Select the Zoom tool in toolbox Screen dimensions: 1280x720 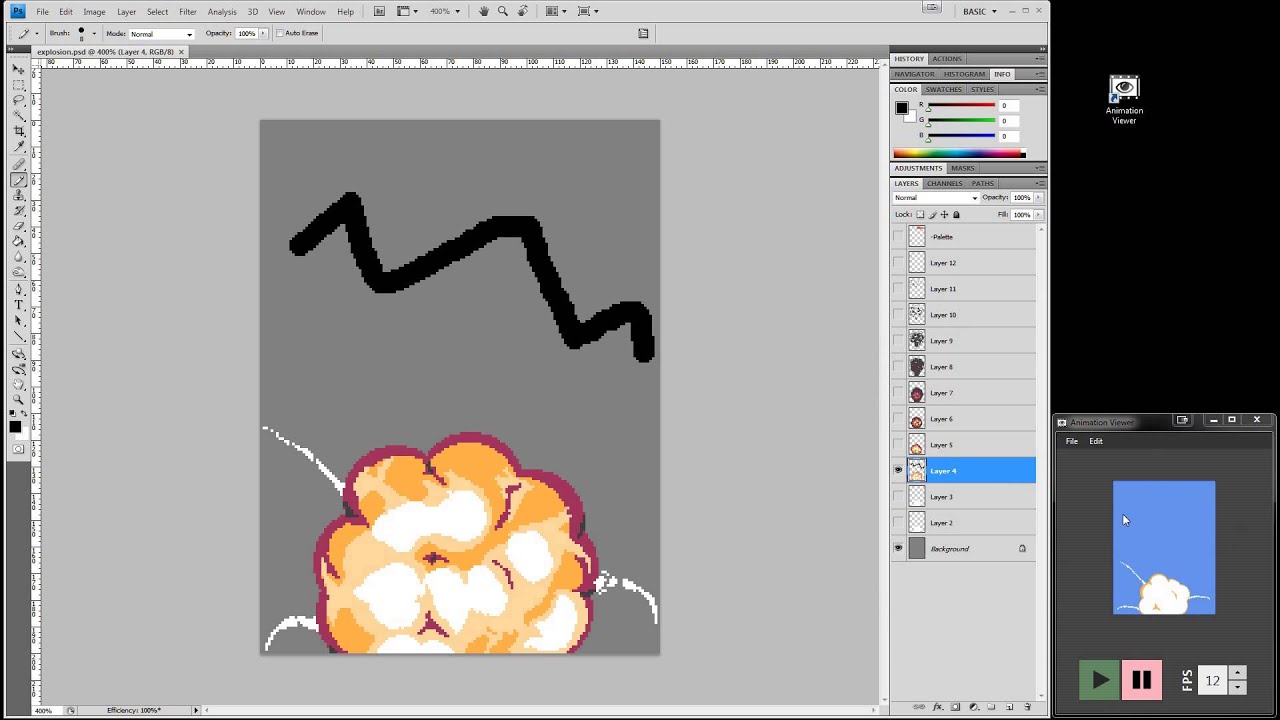point(19,399)
